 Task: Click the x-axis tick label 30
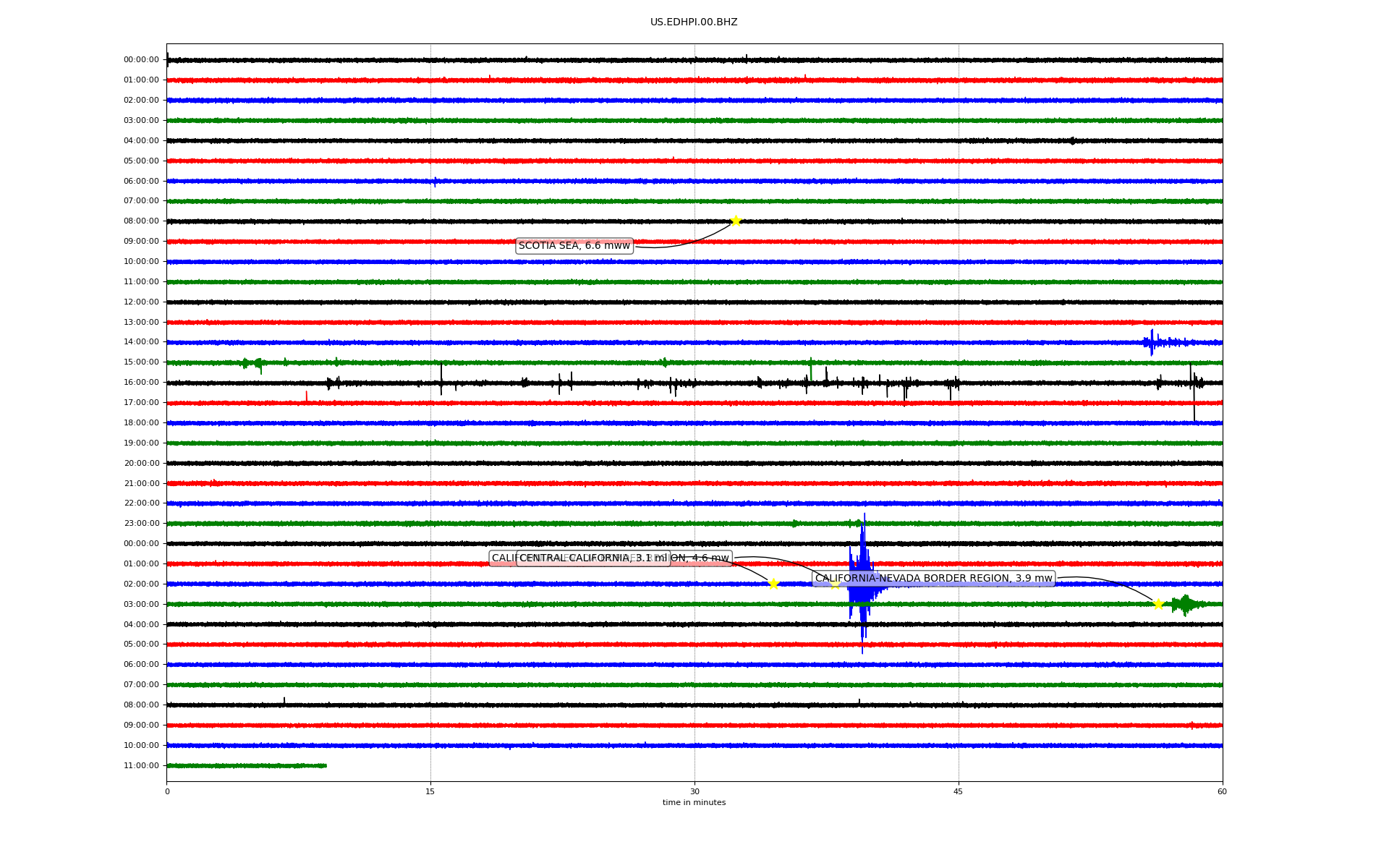(694, 791)
